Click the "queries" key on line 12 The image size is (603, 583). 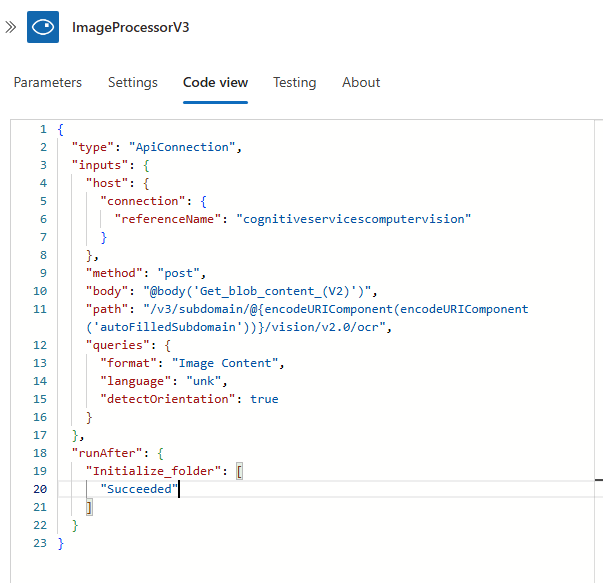(x=118, y=345)
